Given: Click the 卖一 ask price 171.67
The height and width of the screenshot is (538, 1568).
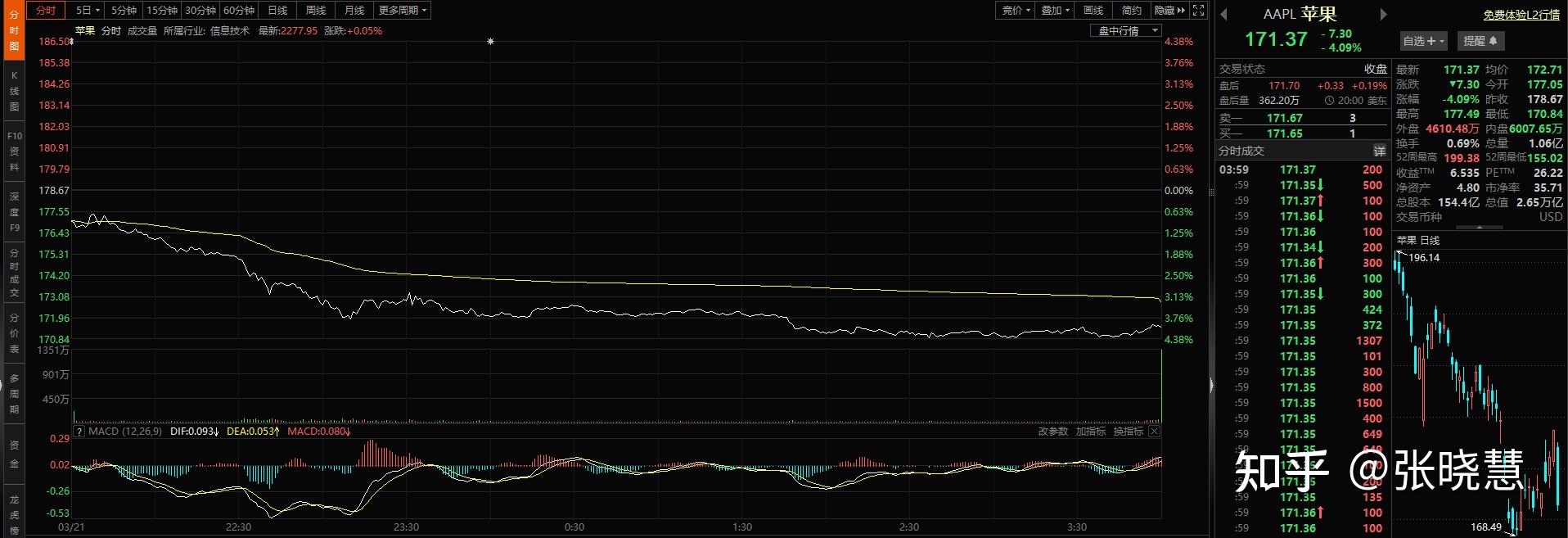Looking at the screenshot, I should click(1284, 118).
